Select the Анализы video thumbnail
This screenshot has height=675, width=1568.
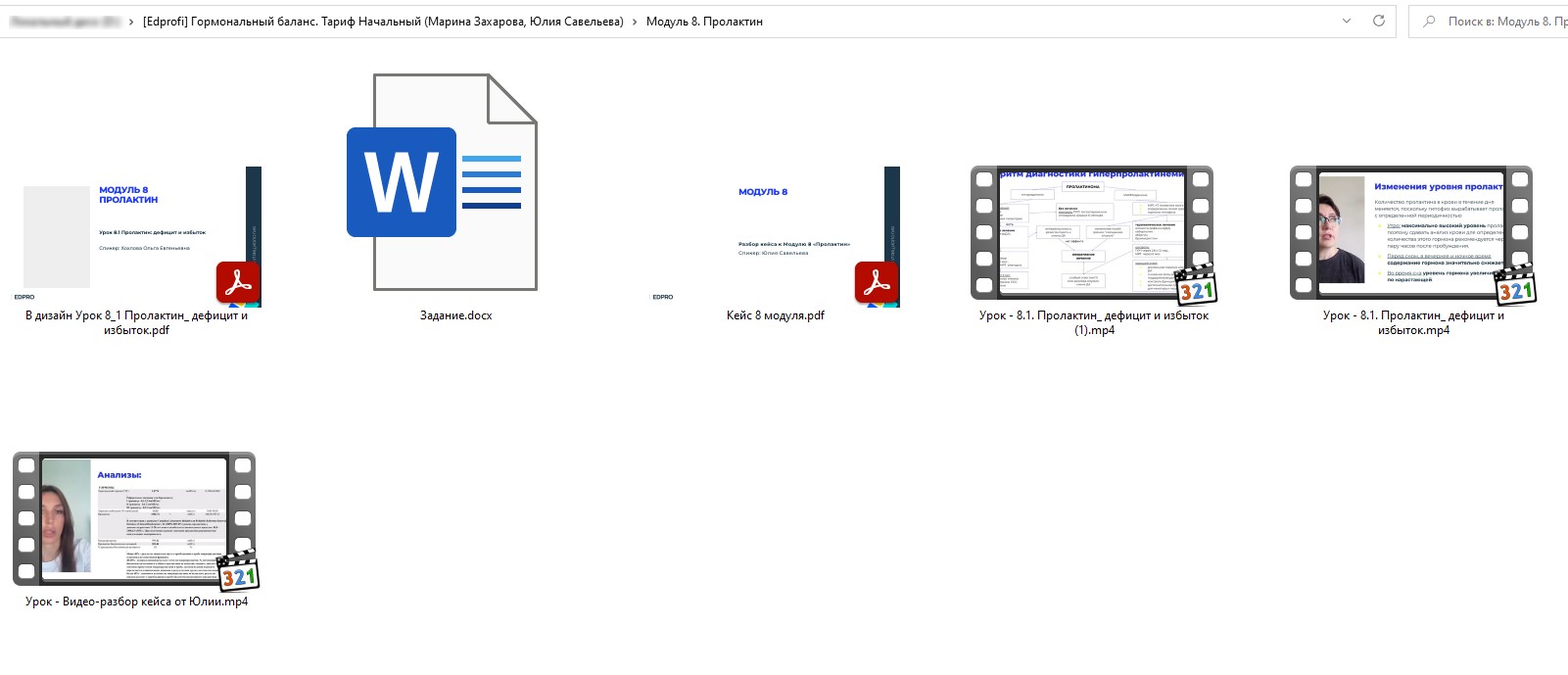coord(134,518)
